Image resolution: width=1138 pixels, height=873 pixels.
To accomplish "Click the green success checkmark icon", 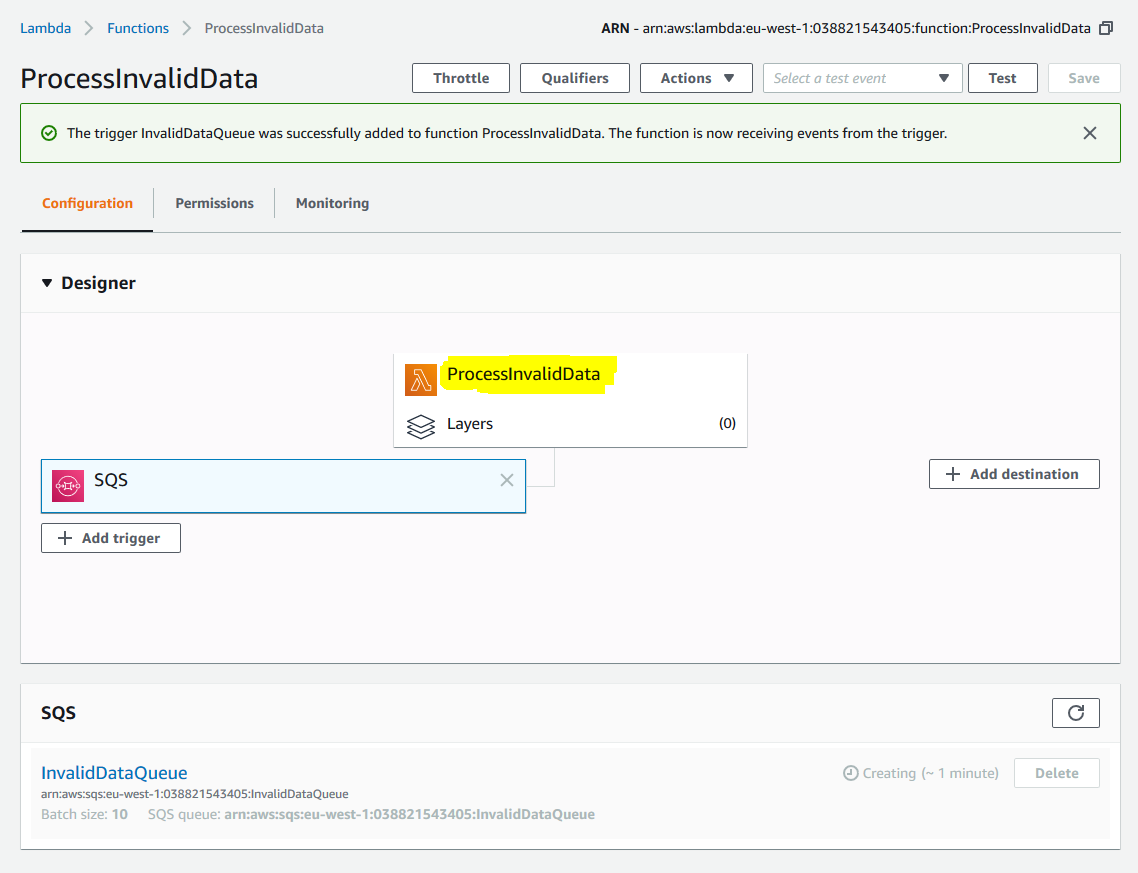I will pos(49,133).
